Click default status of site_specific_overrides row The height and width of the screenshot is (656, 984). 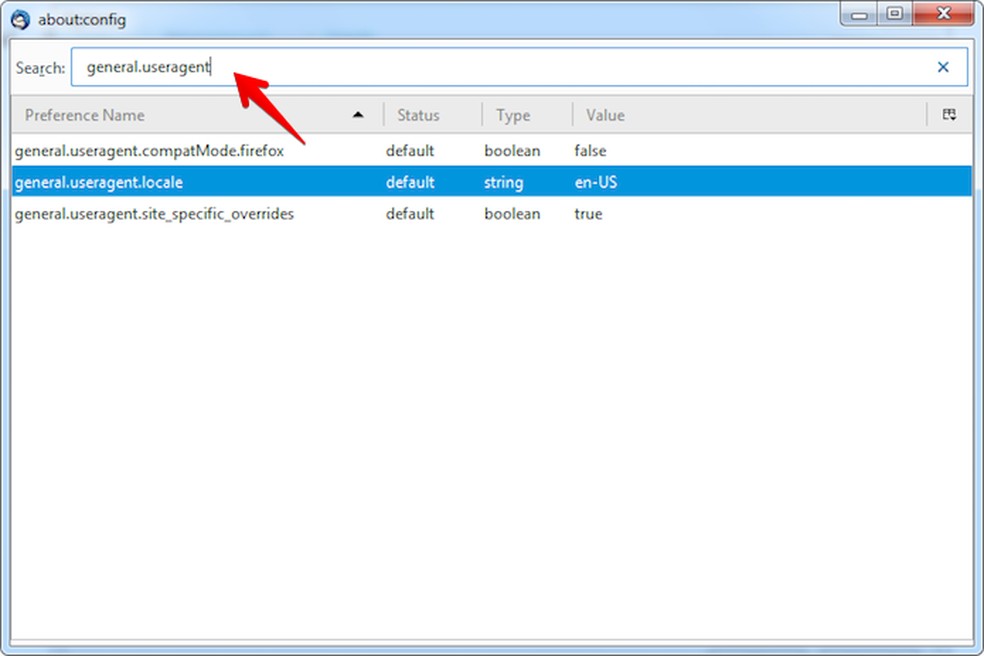410,214
